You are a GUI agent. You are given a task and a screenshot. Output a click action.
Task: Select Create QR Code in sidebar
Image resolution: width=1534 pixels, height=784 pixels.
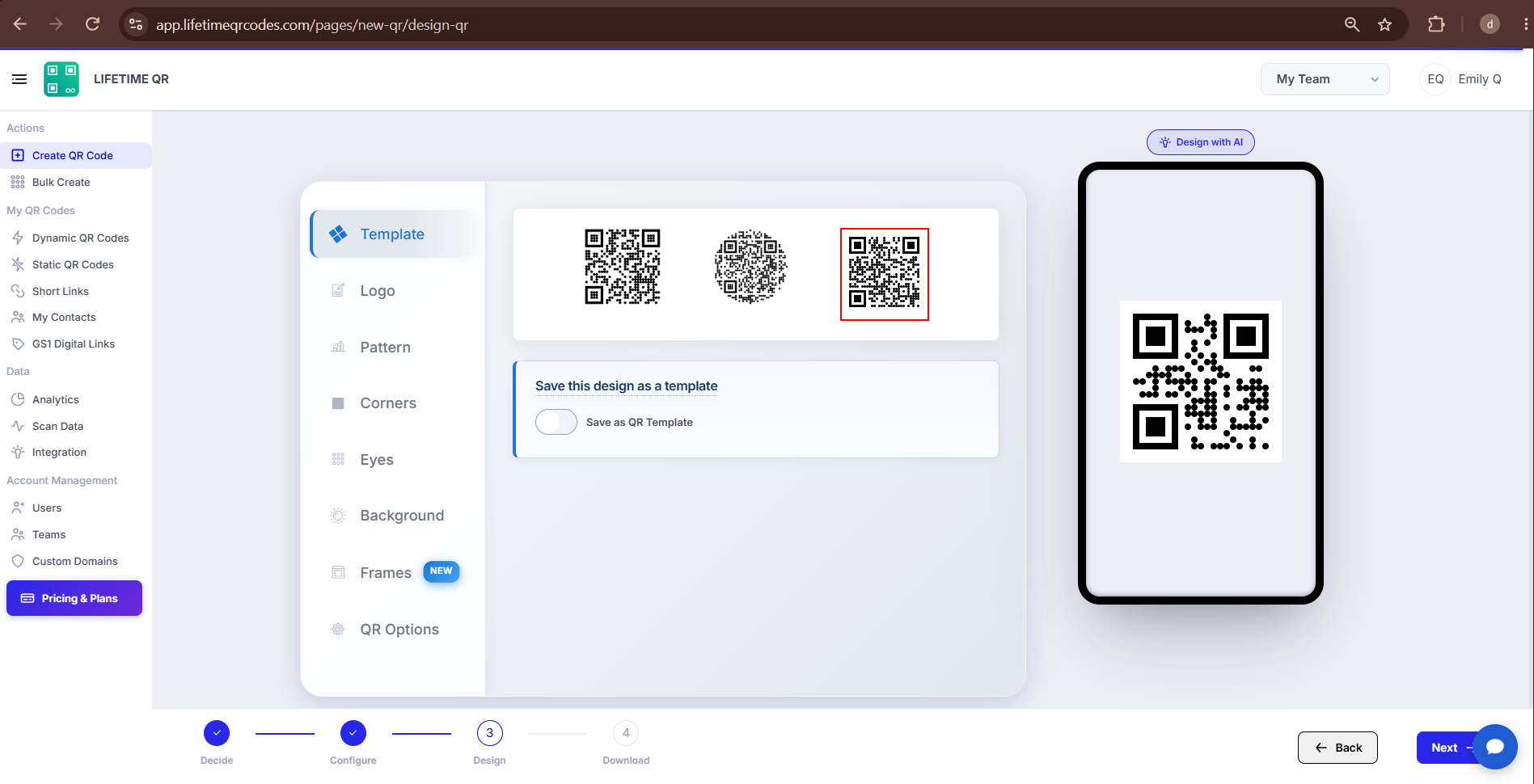pos(76,155)
